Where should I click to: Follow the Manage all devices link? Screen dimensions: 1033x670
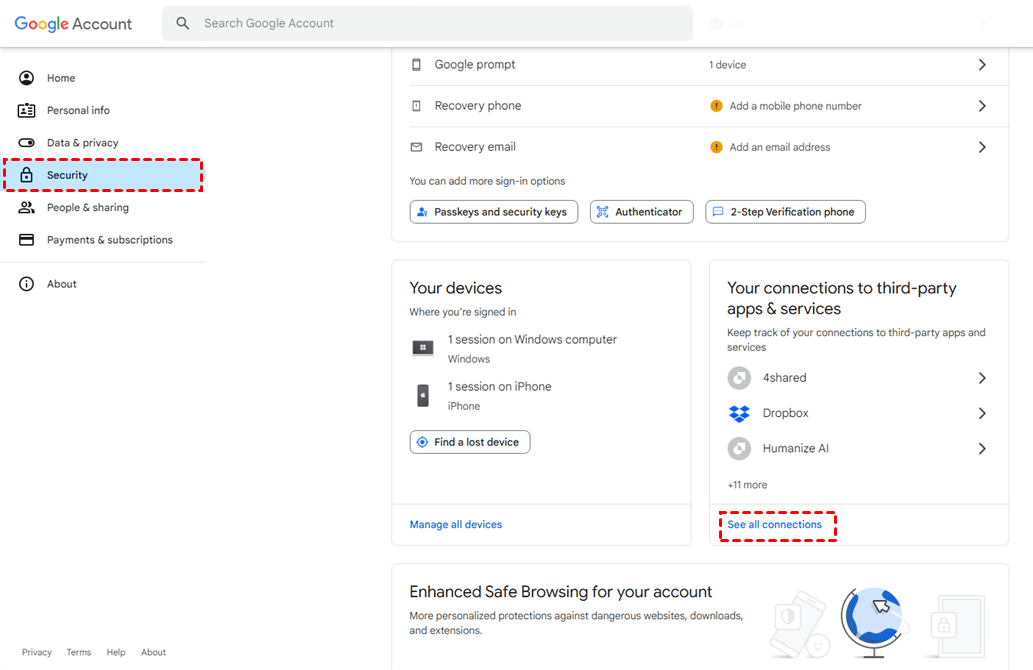456,525
